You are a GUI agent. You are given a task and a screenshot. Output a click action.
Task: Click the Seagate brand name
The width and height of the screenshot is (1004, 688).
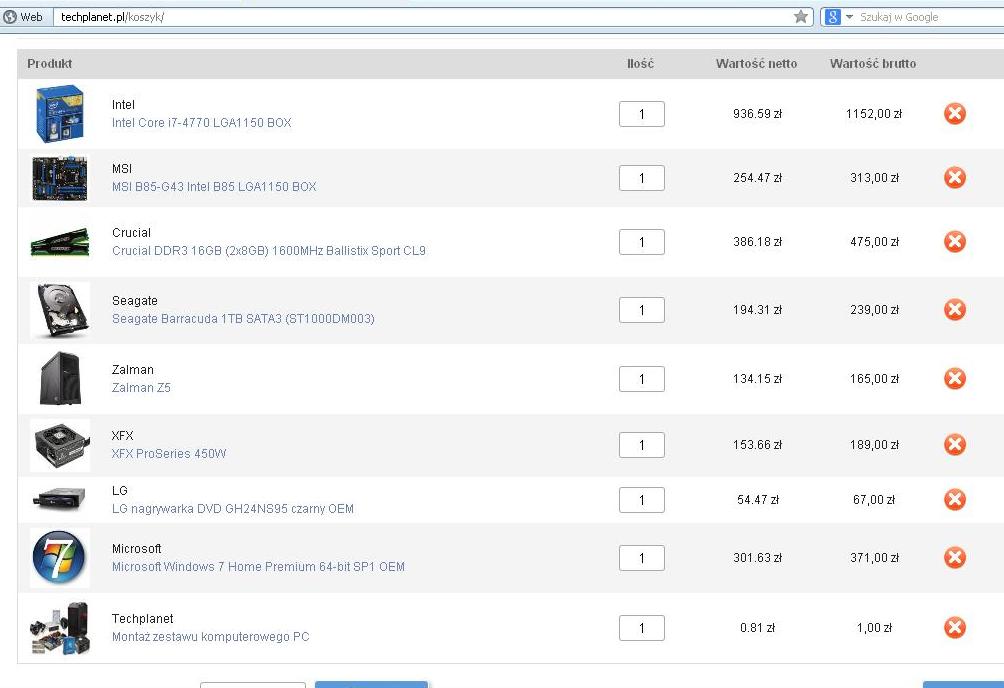click(134, 301)
